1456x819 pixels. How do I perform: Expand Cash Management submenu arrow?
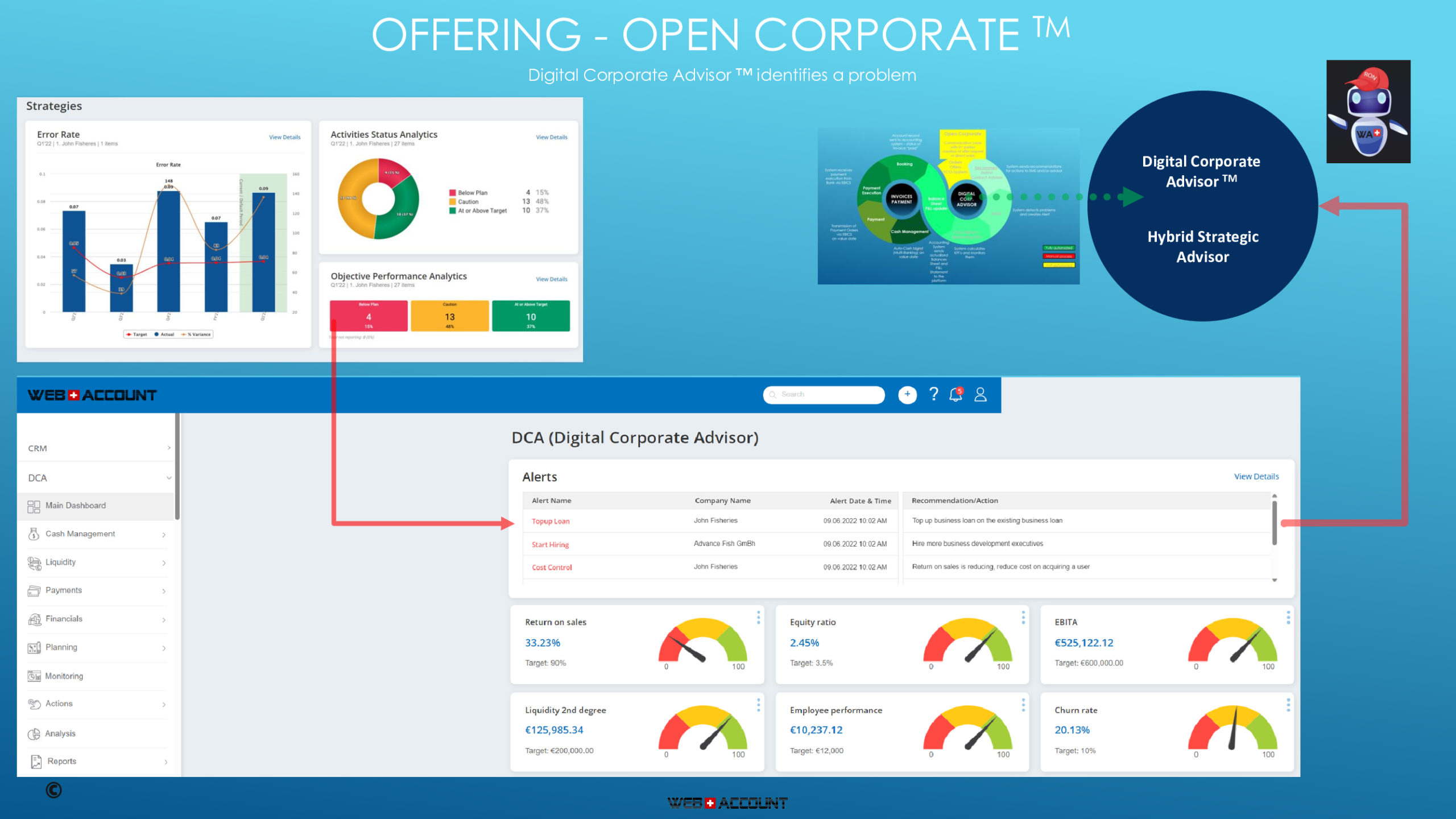point(164,535)
